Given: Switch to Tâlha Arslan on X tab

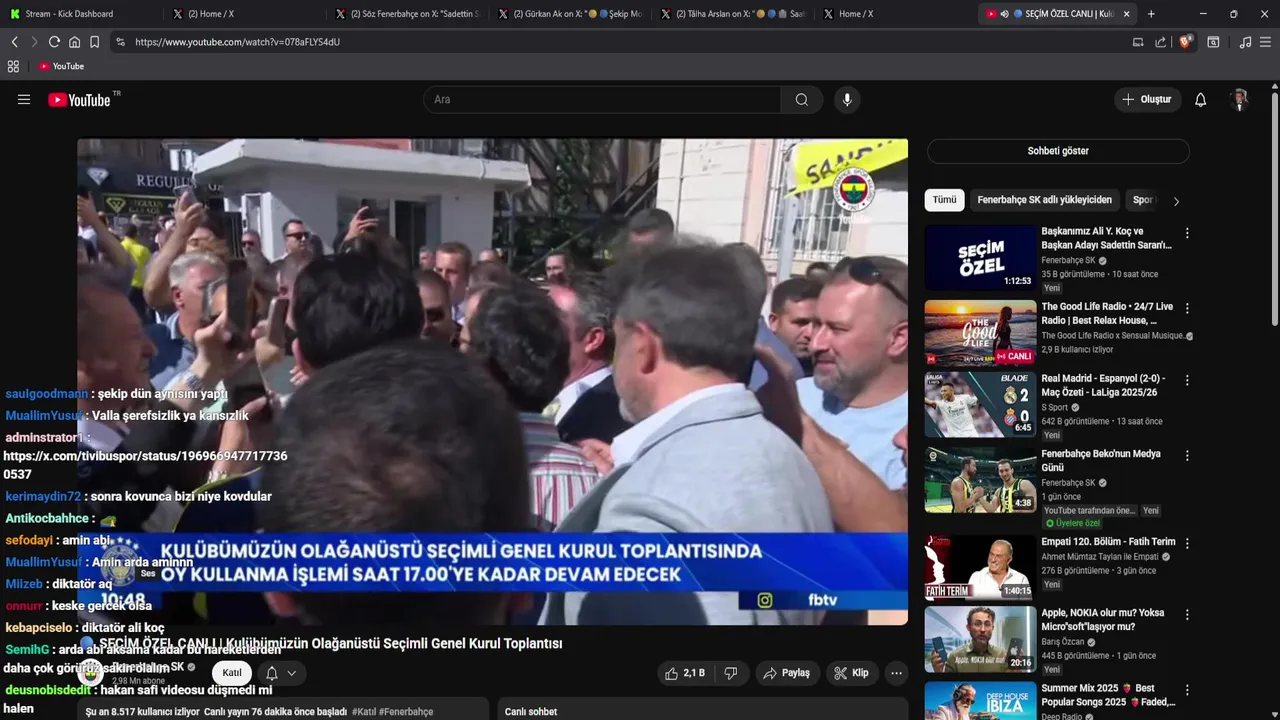Looking at the screenshot, I should pos(733,14).
